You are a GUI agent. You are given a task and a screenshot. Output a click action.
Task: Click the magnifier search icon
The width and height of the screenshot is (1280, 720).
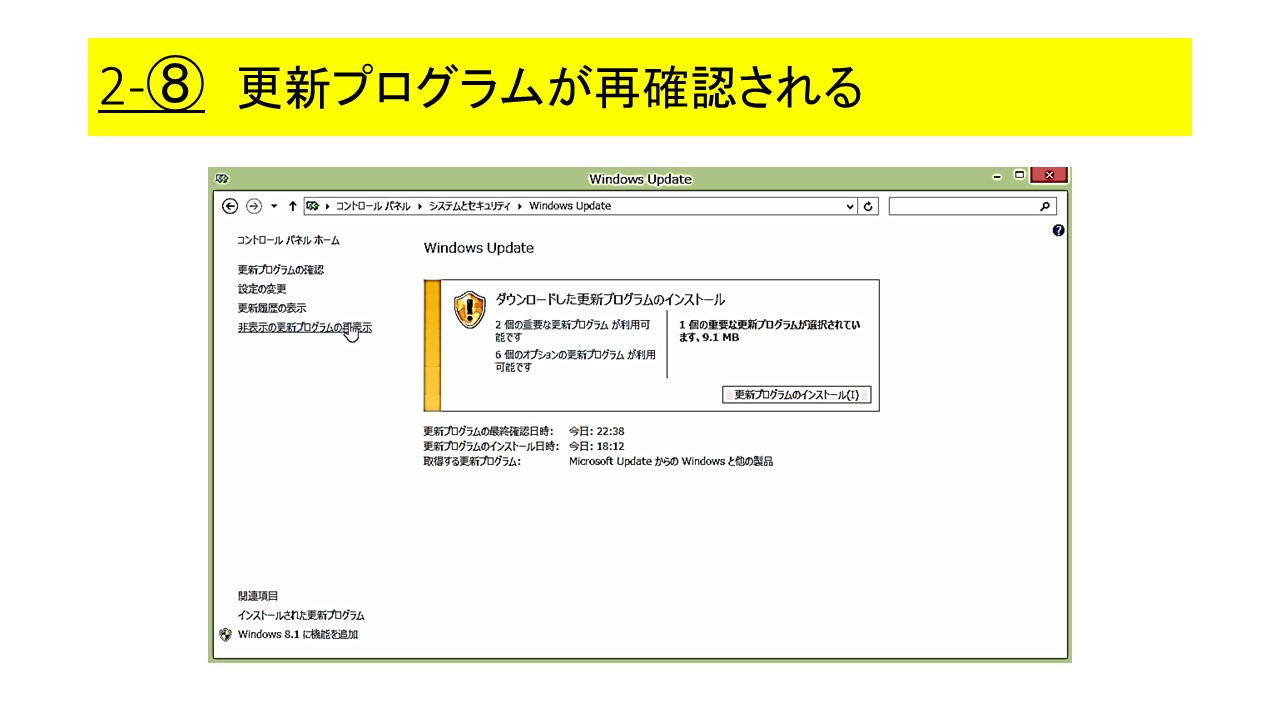tap(1045, 206)
